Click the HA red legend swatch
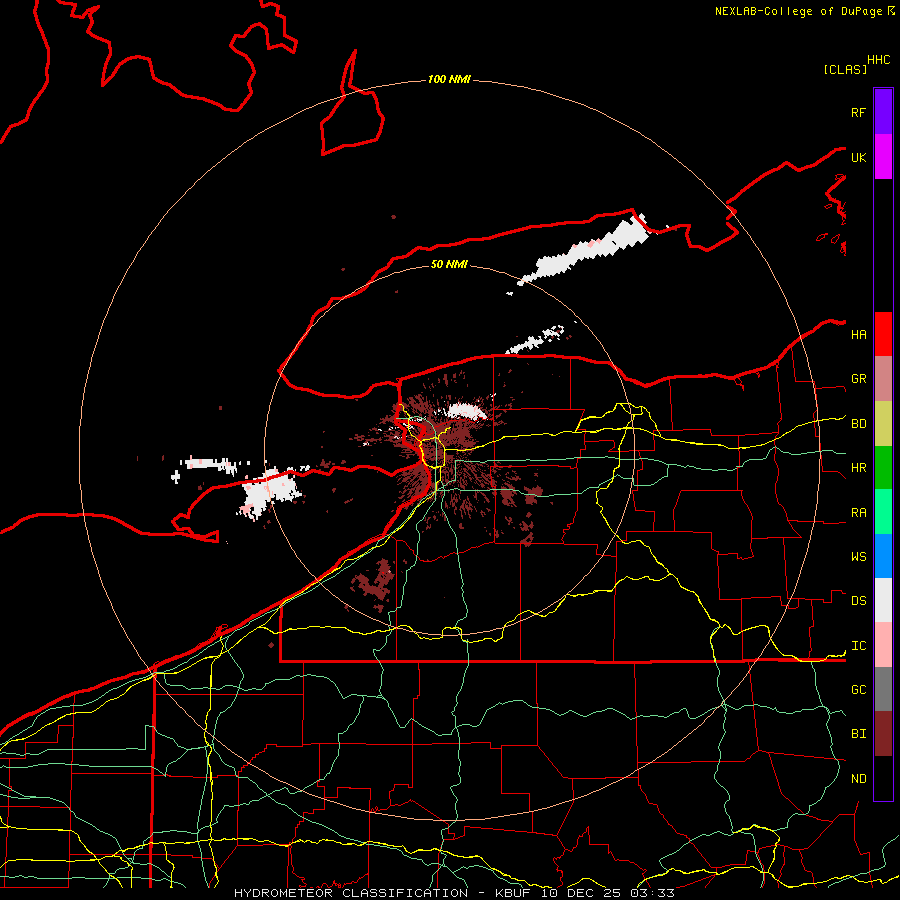Screen dimensions: 900x900 (x=883, y=334)
